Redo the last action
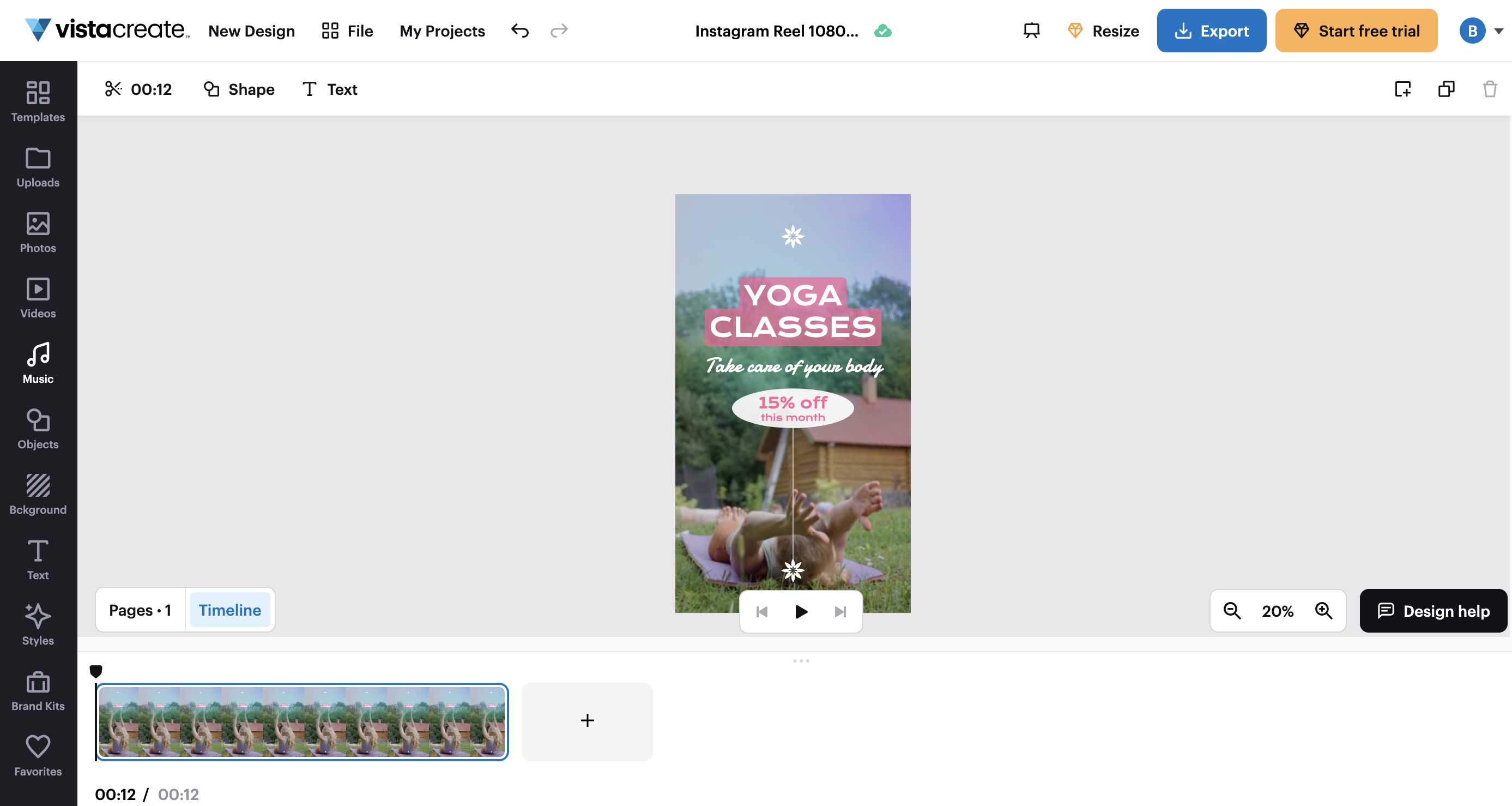This screenshot has width=1512, height=806. tap(559, 31)
